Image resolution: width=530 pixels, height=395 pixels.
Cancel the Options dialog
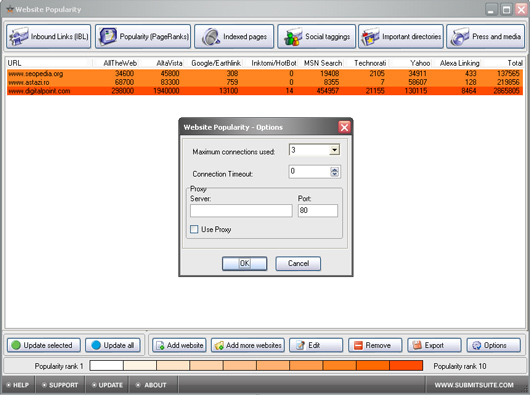point(298,263)
